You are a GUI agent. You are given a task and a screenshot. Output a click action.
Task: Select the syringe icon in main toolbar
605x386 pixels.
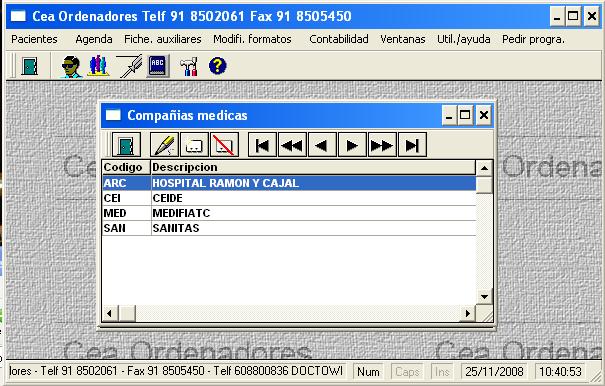129,66
